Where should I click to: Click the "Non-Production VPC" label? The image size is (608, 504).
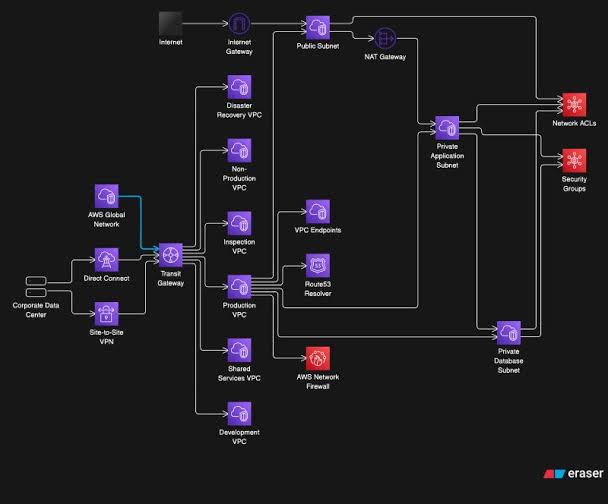pos(239,178)
